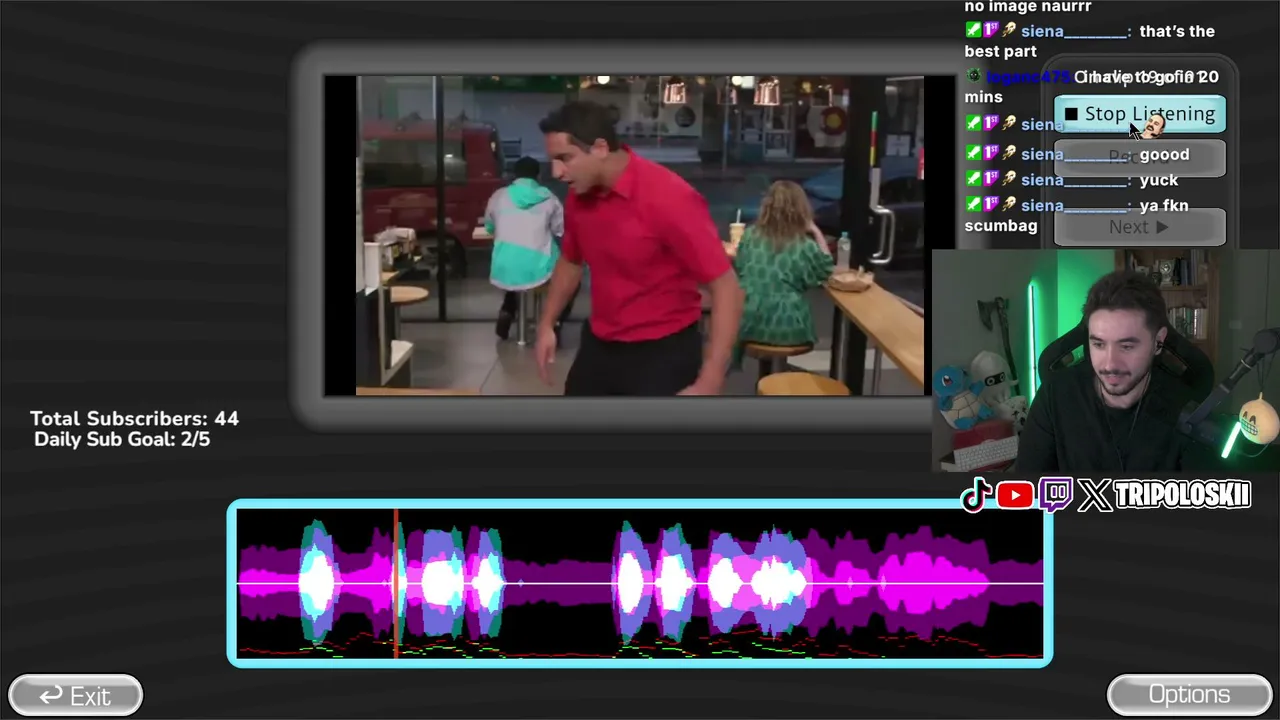1280x720 pixels.
Task: Click the video preview of the man in red
Action: pyautogui.click(x=640, y=236)
